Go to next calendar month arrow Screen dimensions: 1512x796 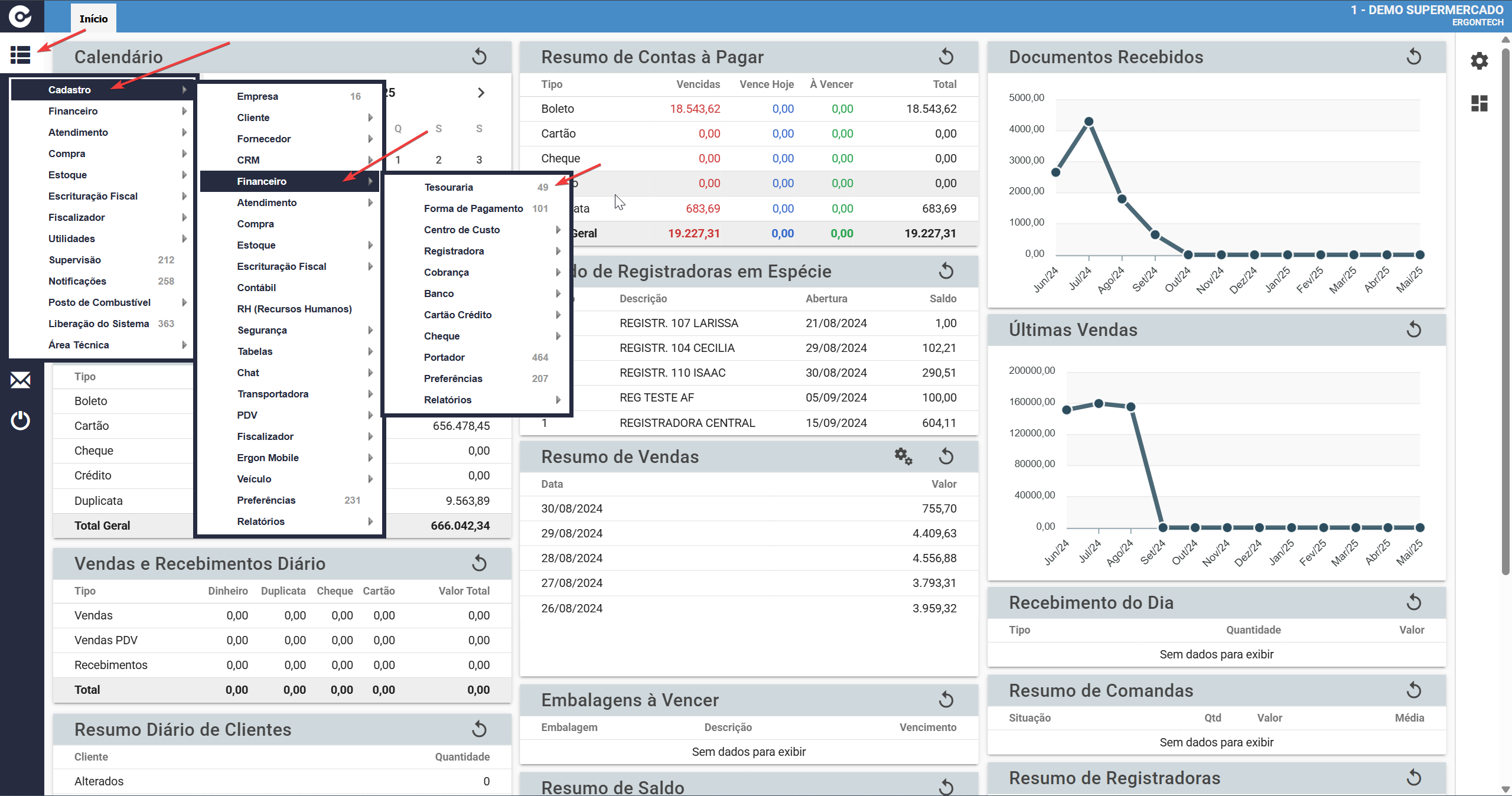click(x=481, y=93)
